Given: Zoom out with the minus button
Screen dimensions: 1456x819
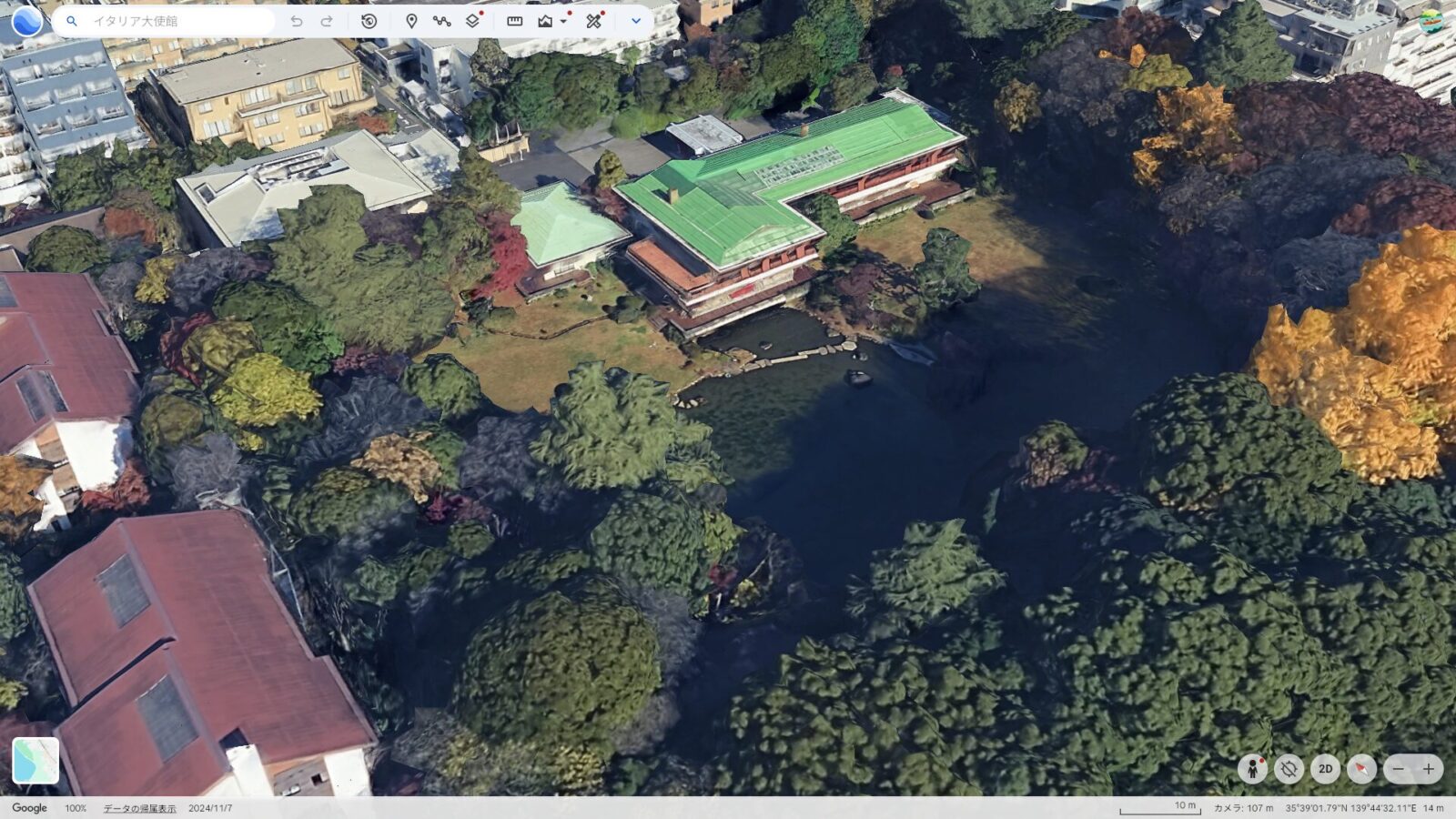Looking at the screenshot, I should [1399, 769].
